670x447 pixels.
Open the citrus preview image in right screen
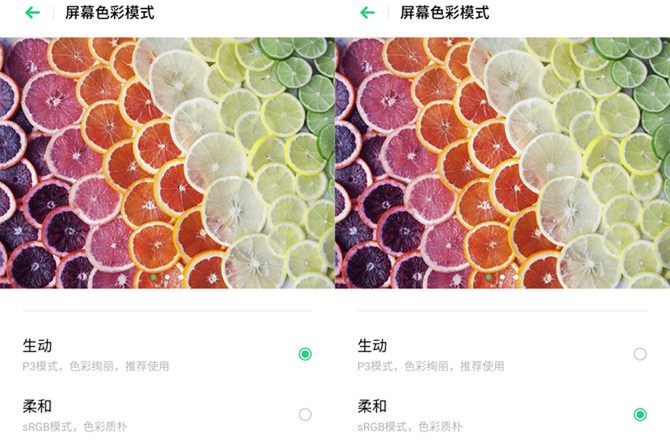point(502,163)
